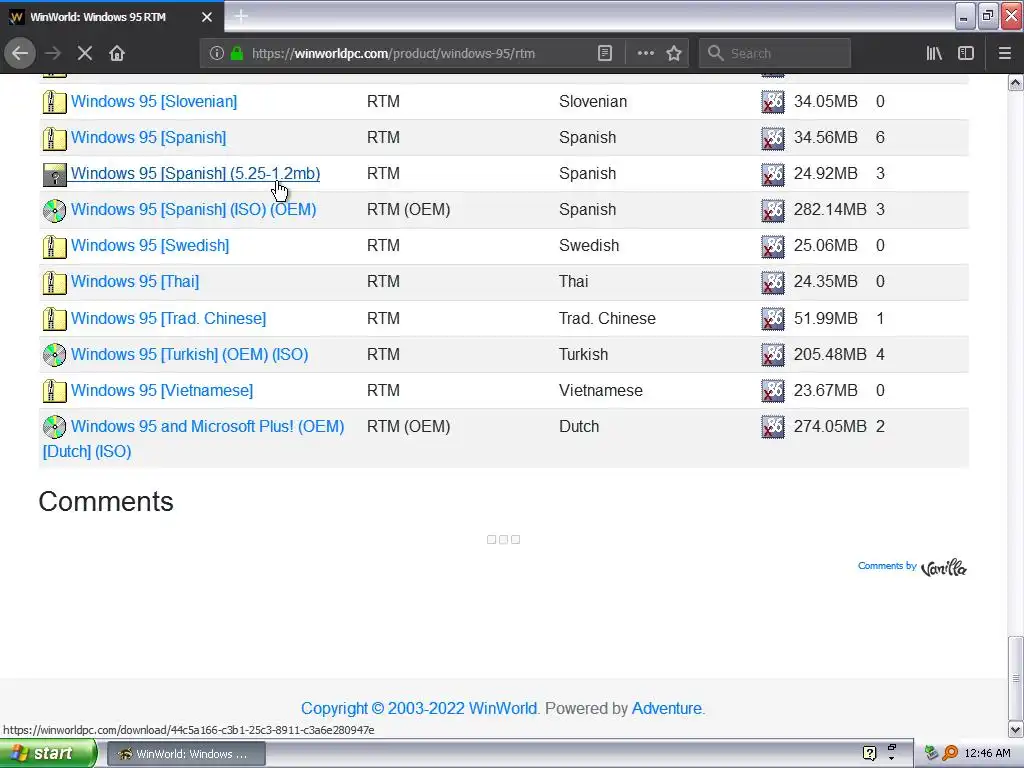The height and width of the screenshot is (768, 1024).
Task: Follow the Adventure link in footer
Action: coord(667,708)
